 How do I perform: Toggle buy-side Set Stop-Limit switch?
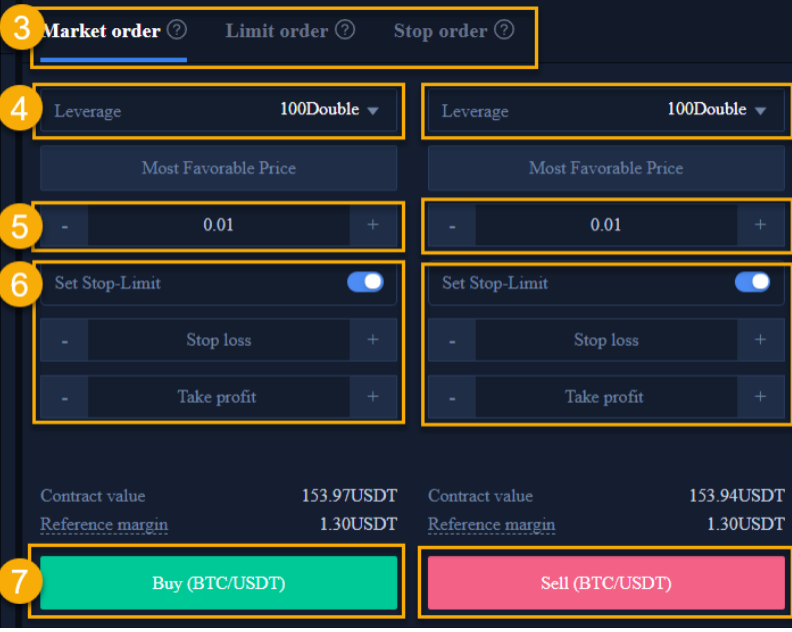[x=365, y=282]
